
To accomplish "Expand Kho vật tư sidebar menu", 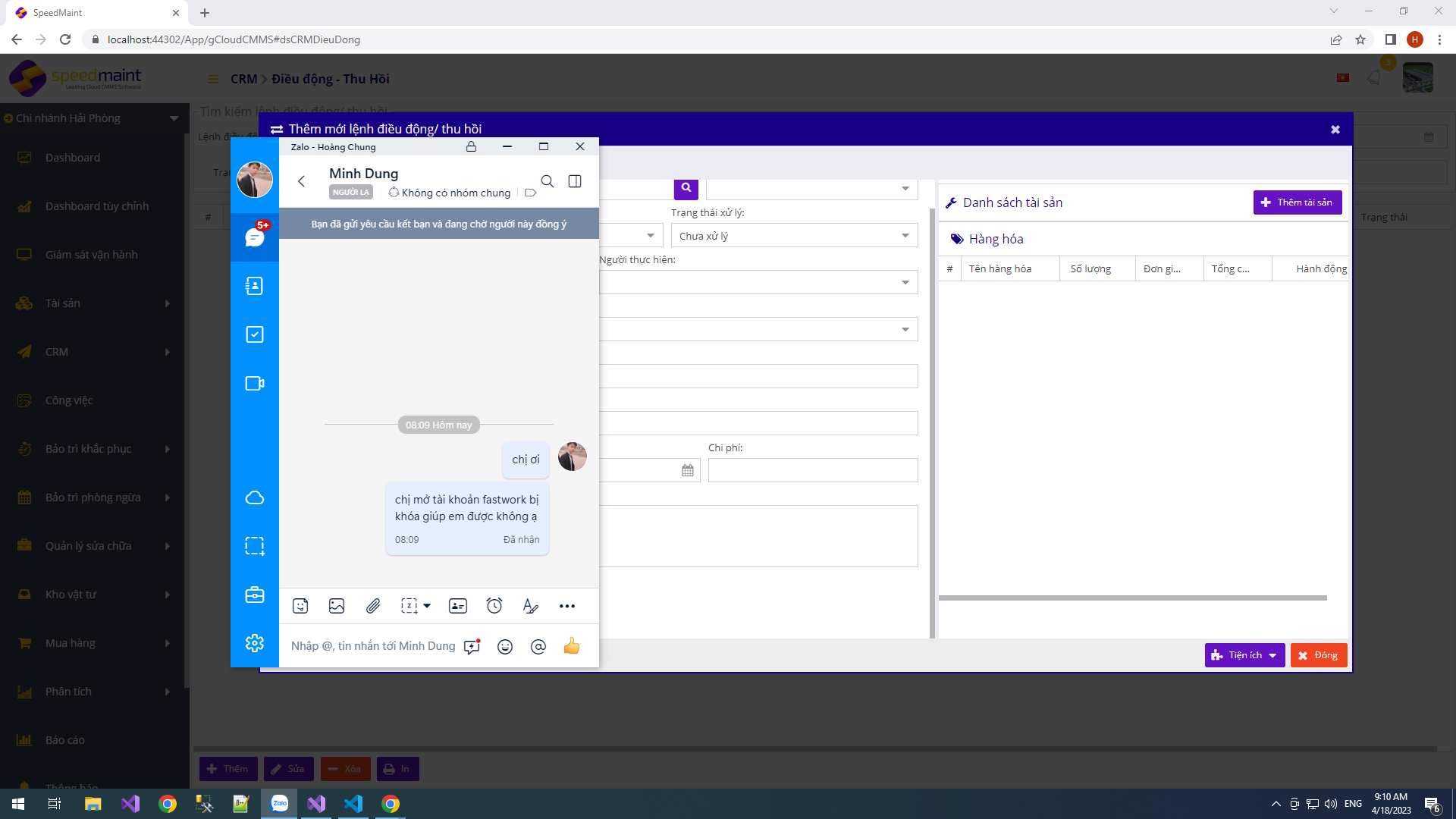I will pos(94,595).
